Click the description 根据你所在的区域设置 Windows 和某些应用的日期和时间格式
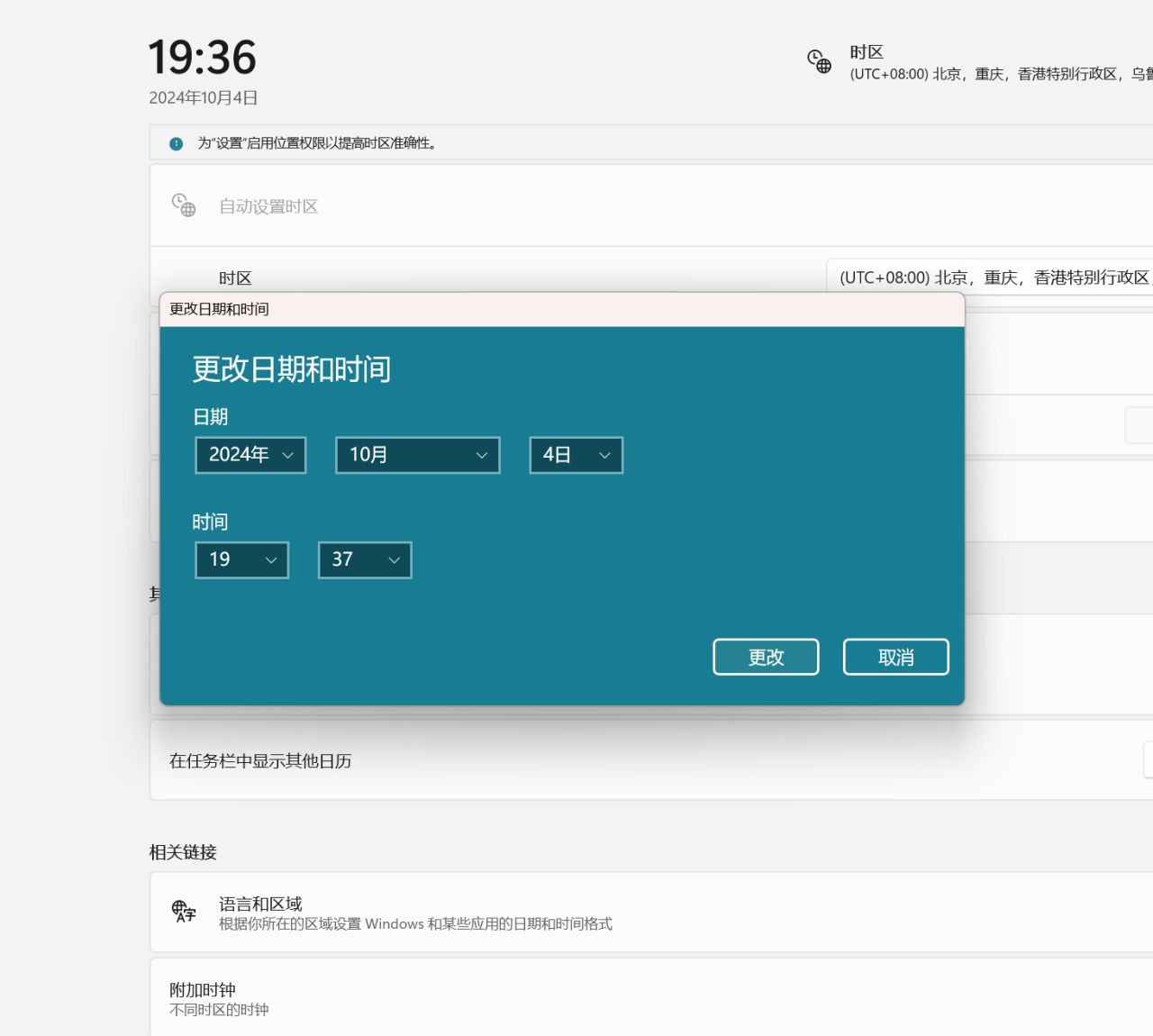Viewport: 1153px width, 1036px height. (415, 924)
